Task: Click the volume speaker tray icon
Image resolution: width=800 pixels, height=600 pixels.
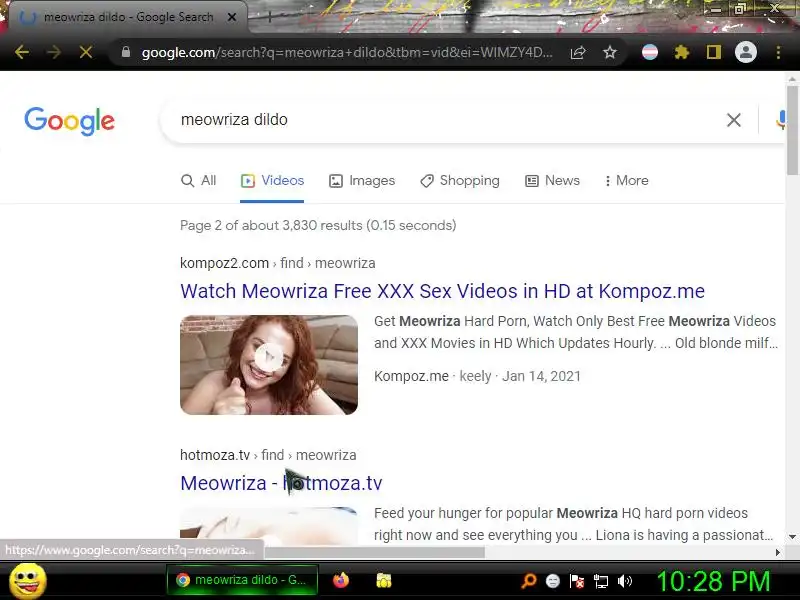Action: (x=624, y=581)
